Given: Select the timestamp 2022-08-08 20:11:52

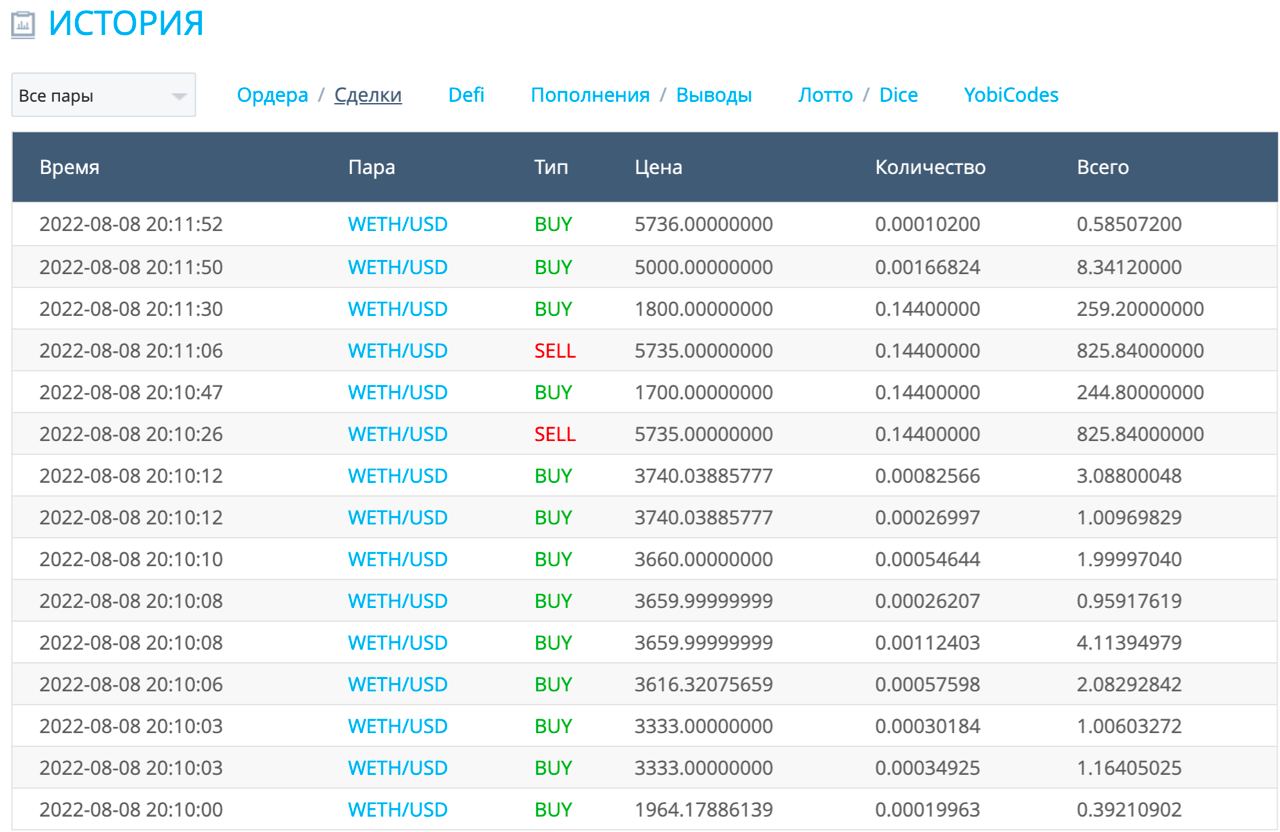Looking at the screenshot, I should (131, 224).
